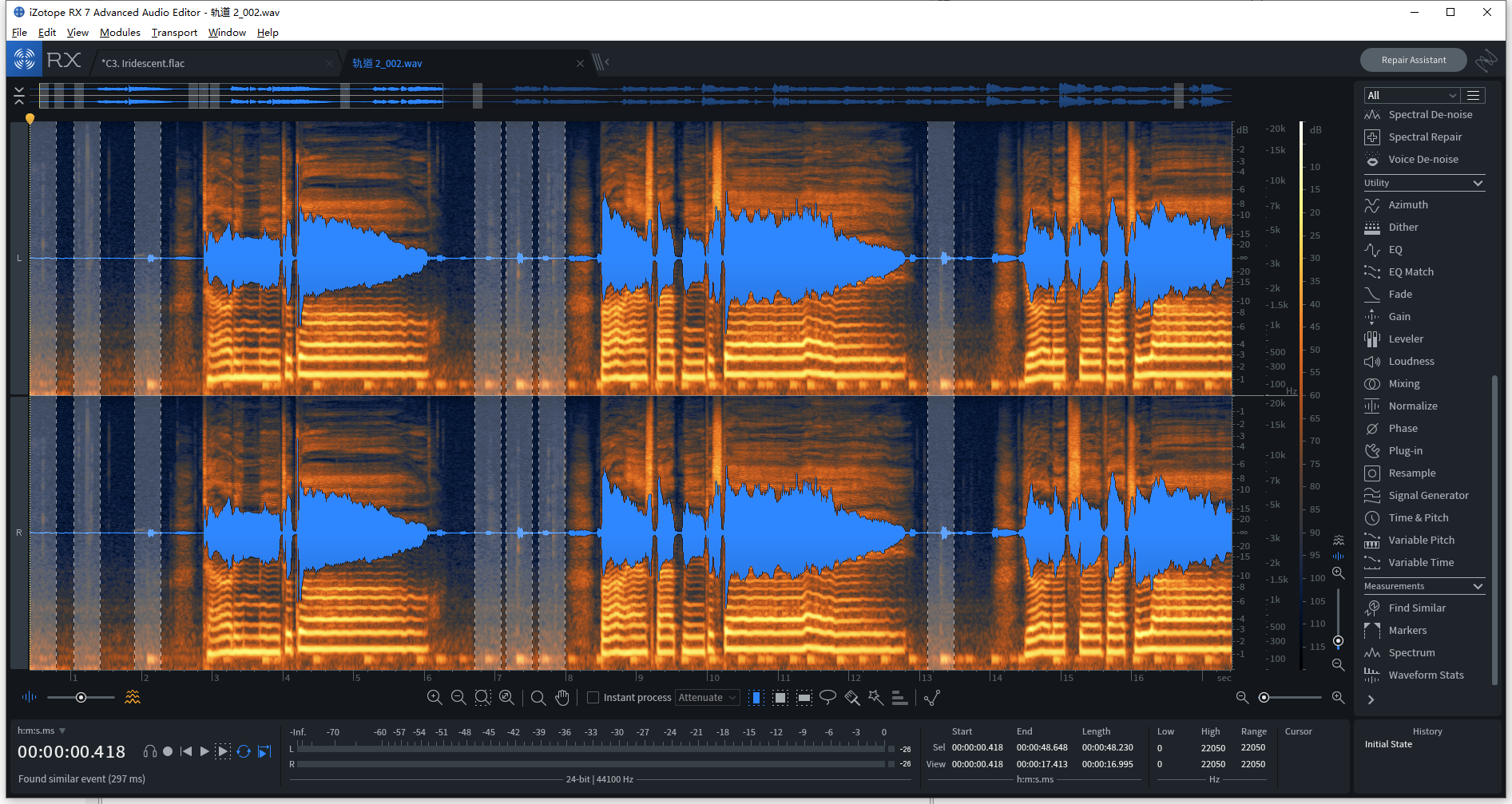Image resolution: width=1512 pixels, height=804 pixels.
Task: Open the Transport menu
Action: (174, 33)
